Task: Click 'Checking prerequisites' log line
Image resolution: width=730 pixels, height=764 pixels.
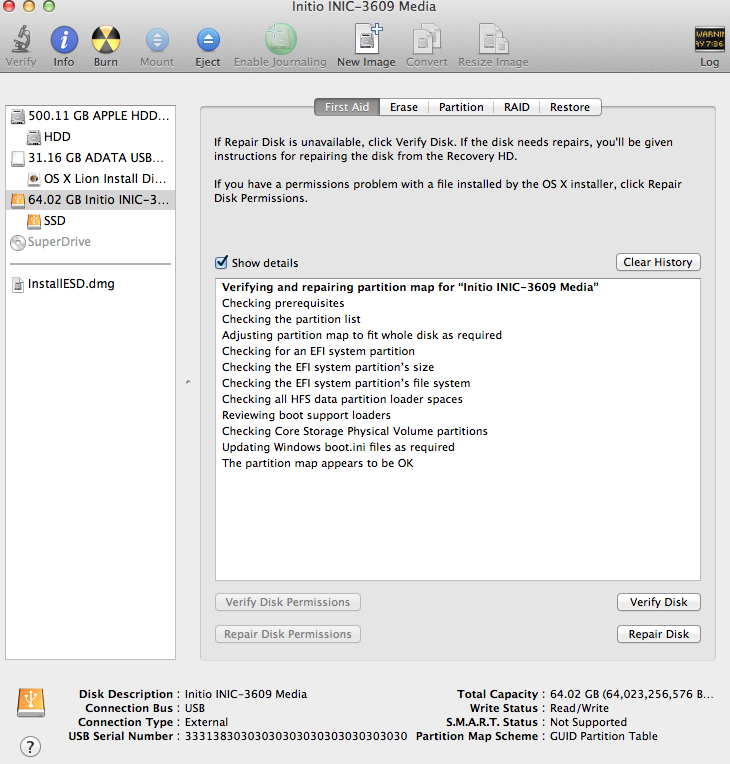Action: (x=283, y=303)
